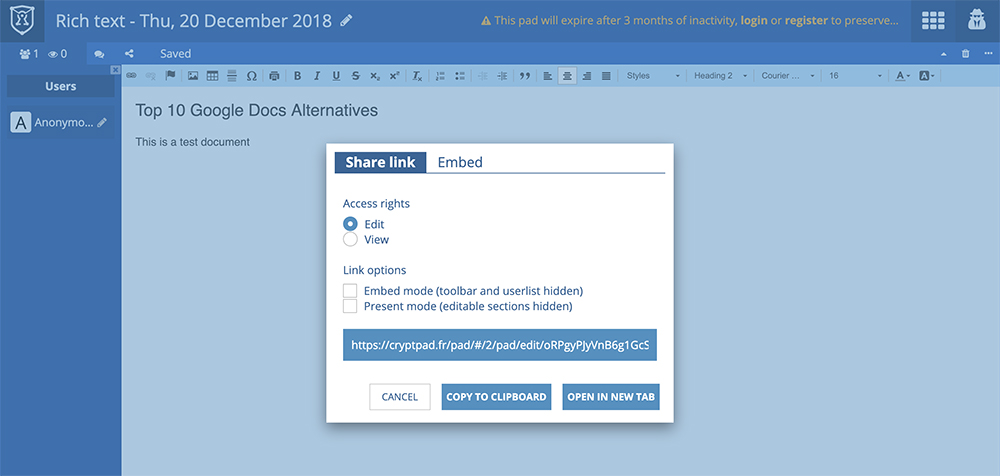1000x476 pixels.
Task: Click the user count indicator
Action: coord(29,54)
